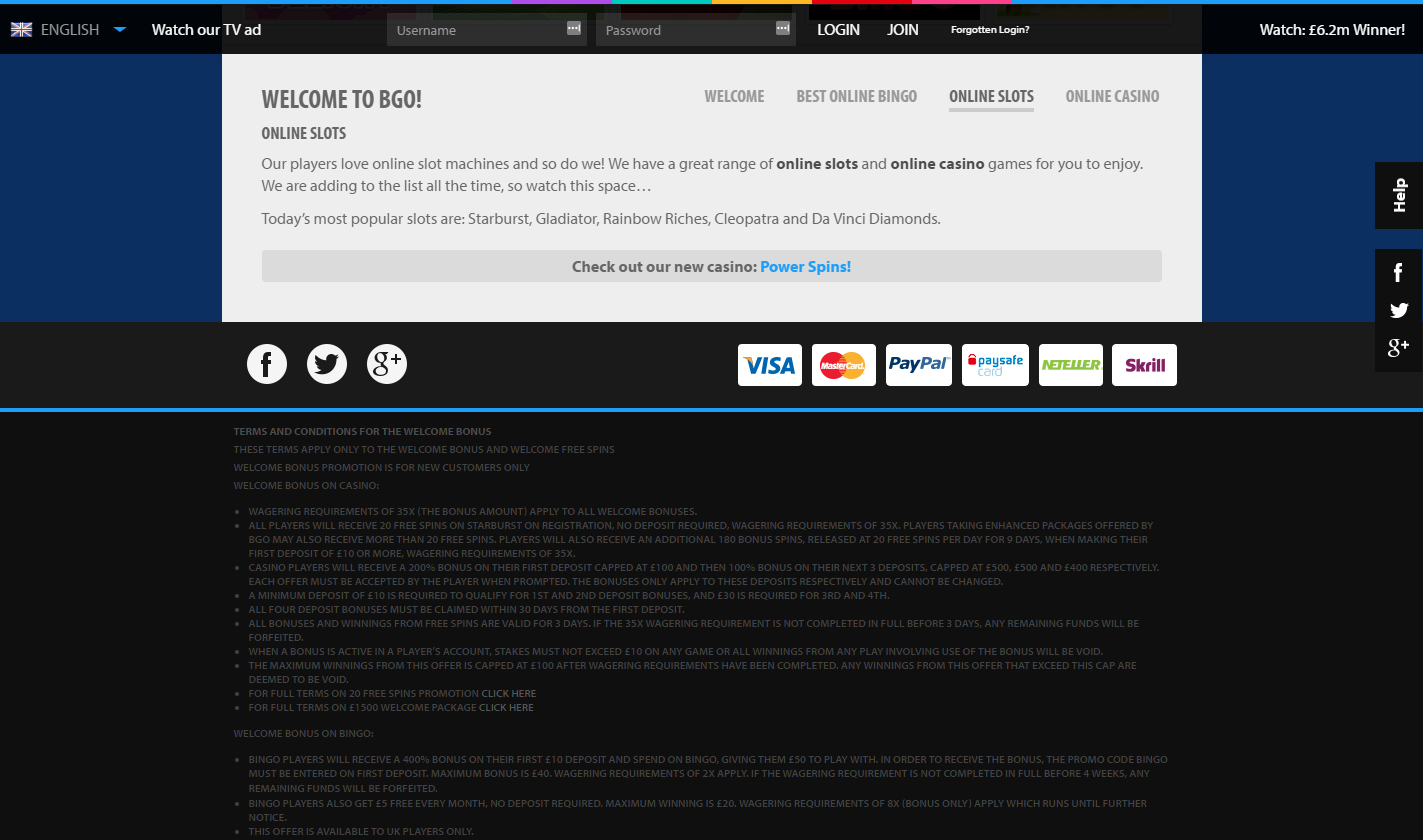The width and height of the screenshot is (1423, 840).
Task: Click the 'Welcome bonus on bingo:' text
Action: click(x=304, y=734)
